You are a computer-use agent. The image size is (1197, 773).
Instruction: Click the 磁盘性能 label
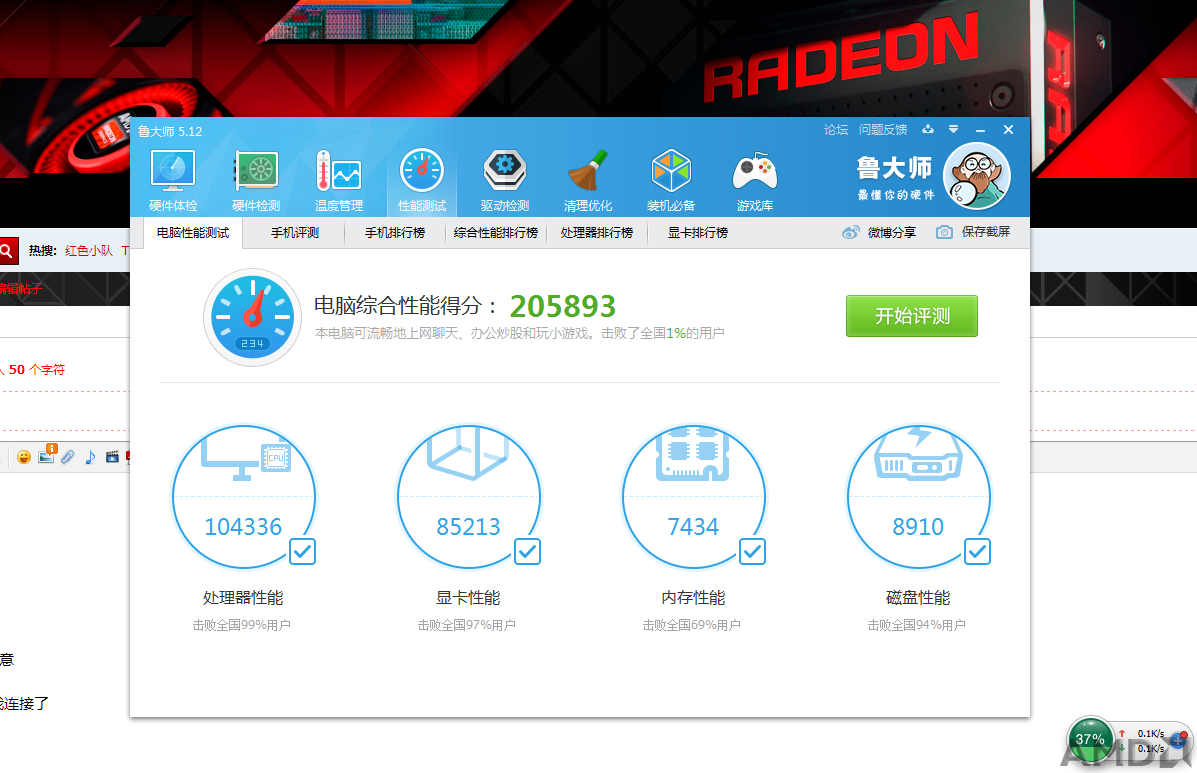pos(918,597)
